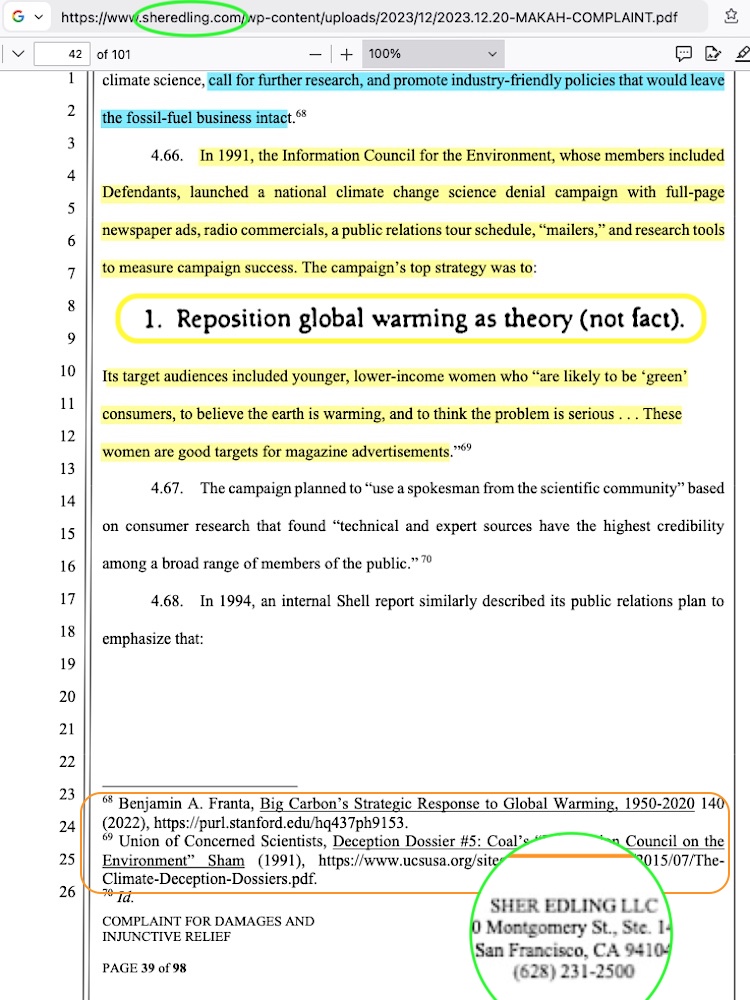
Task: Choose the highlighter pen tool
Action: pos(741,54)
